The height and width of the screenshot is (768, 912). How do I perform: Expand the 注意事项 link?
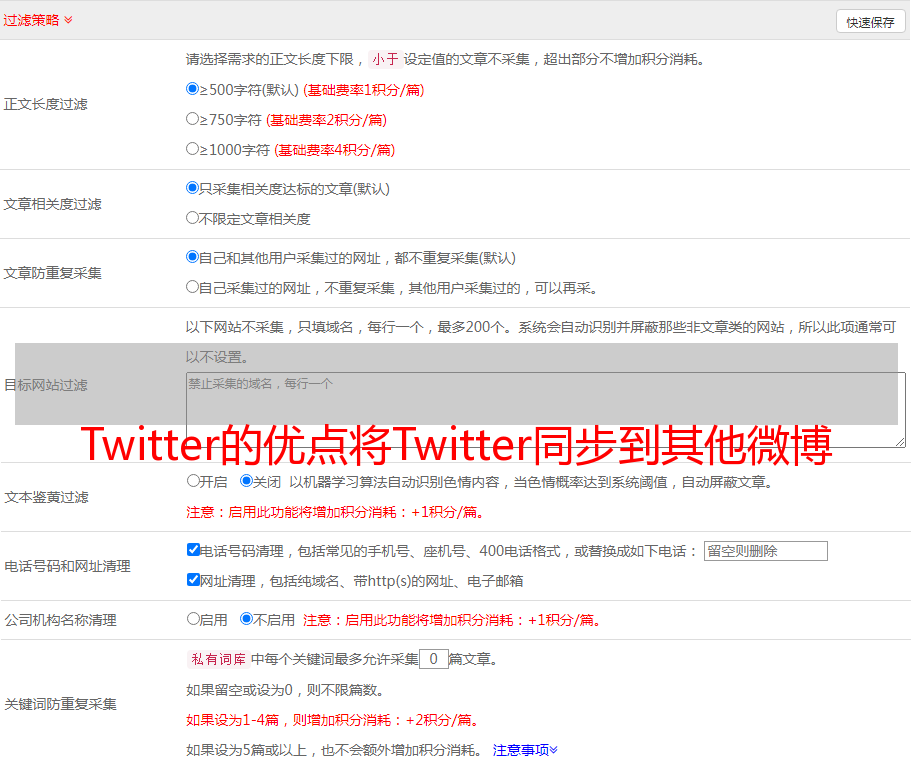(x=525, y=751)
